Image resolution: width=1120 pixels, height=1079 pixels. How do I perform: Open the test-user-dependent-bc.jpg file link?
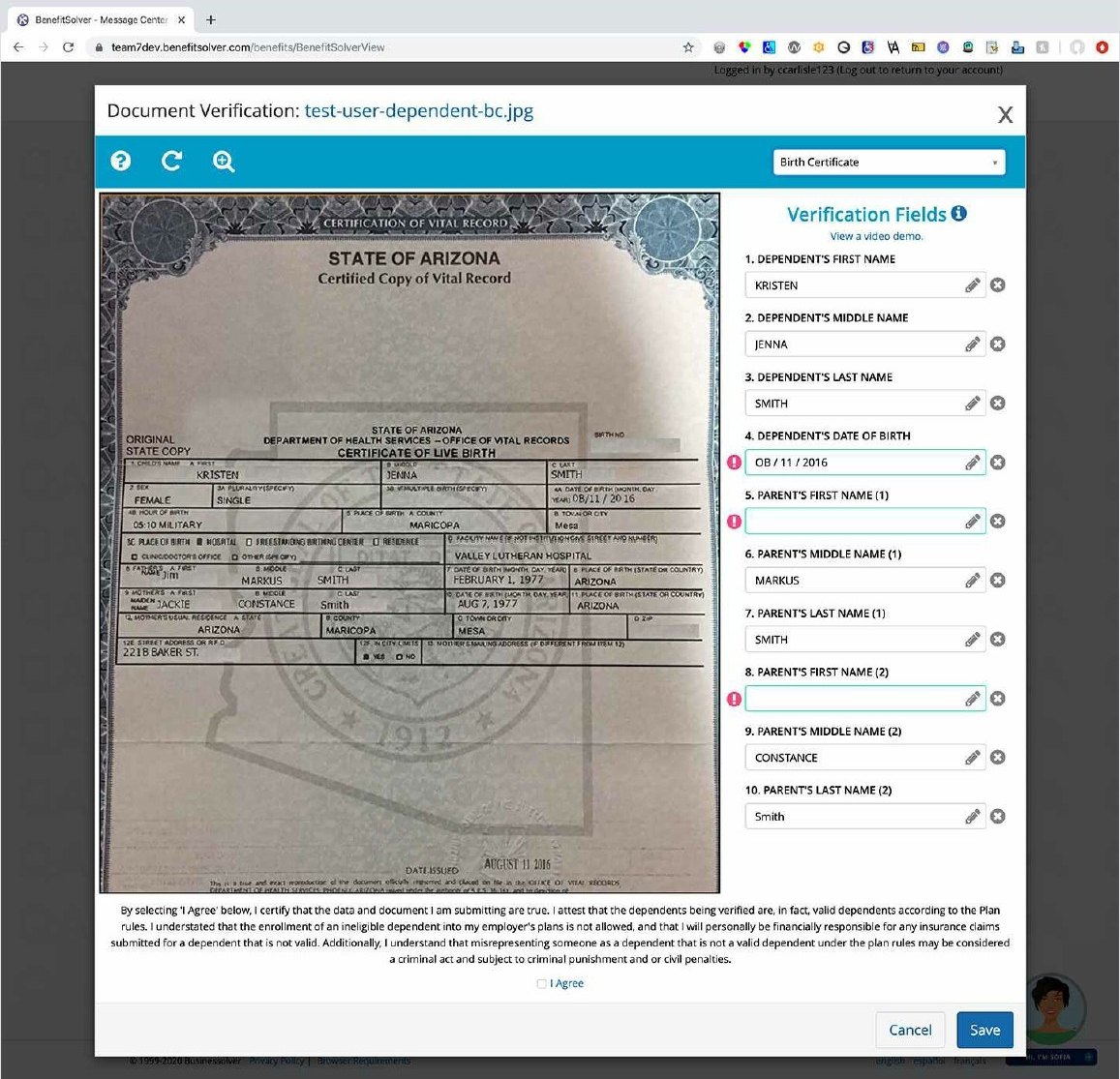(x=418, y=110)
